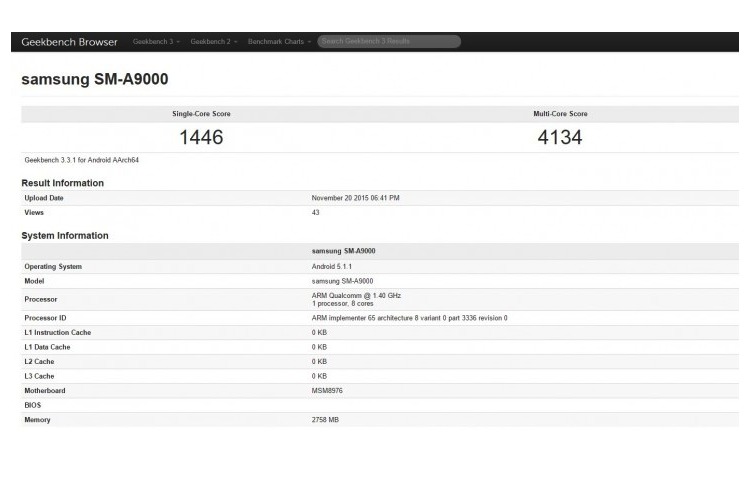Image resolution: width=752 pixels, height=490 pixels.
Task: Select the Geekbench 3.3.1 for Android AArch64 text
Action: click(x=82, y=160)
